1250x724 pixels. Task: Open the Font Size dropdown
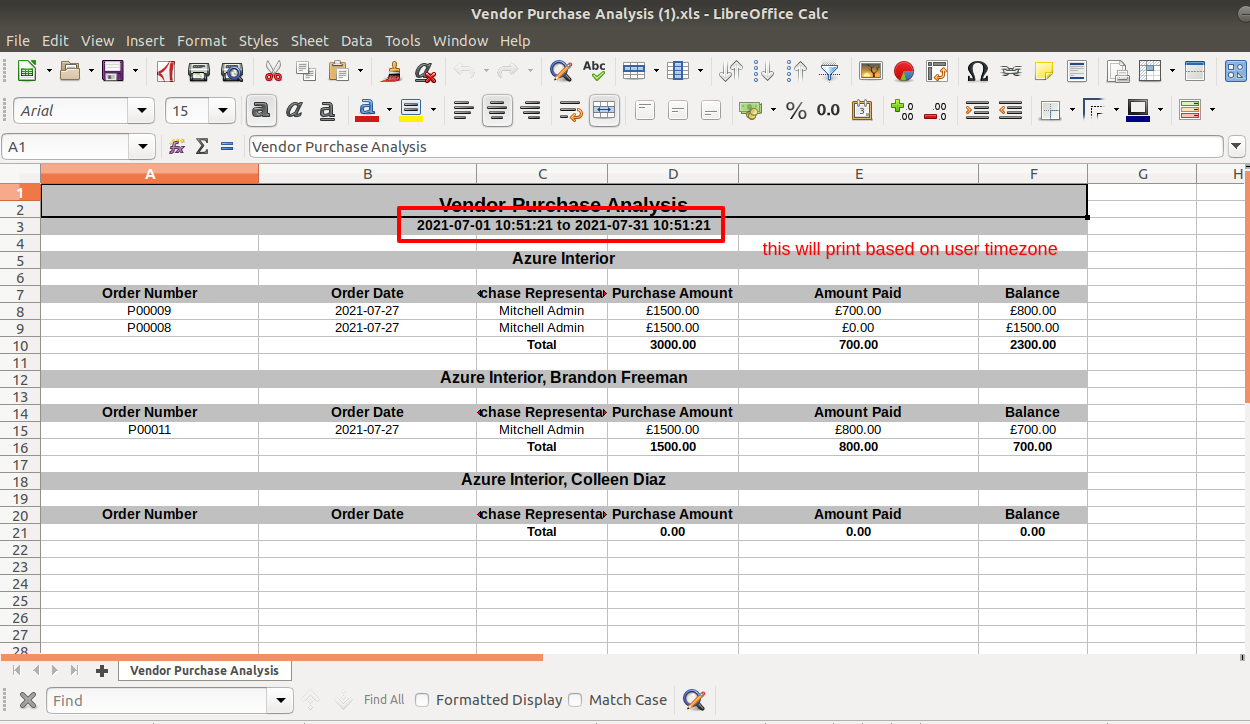click(223, 110)
